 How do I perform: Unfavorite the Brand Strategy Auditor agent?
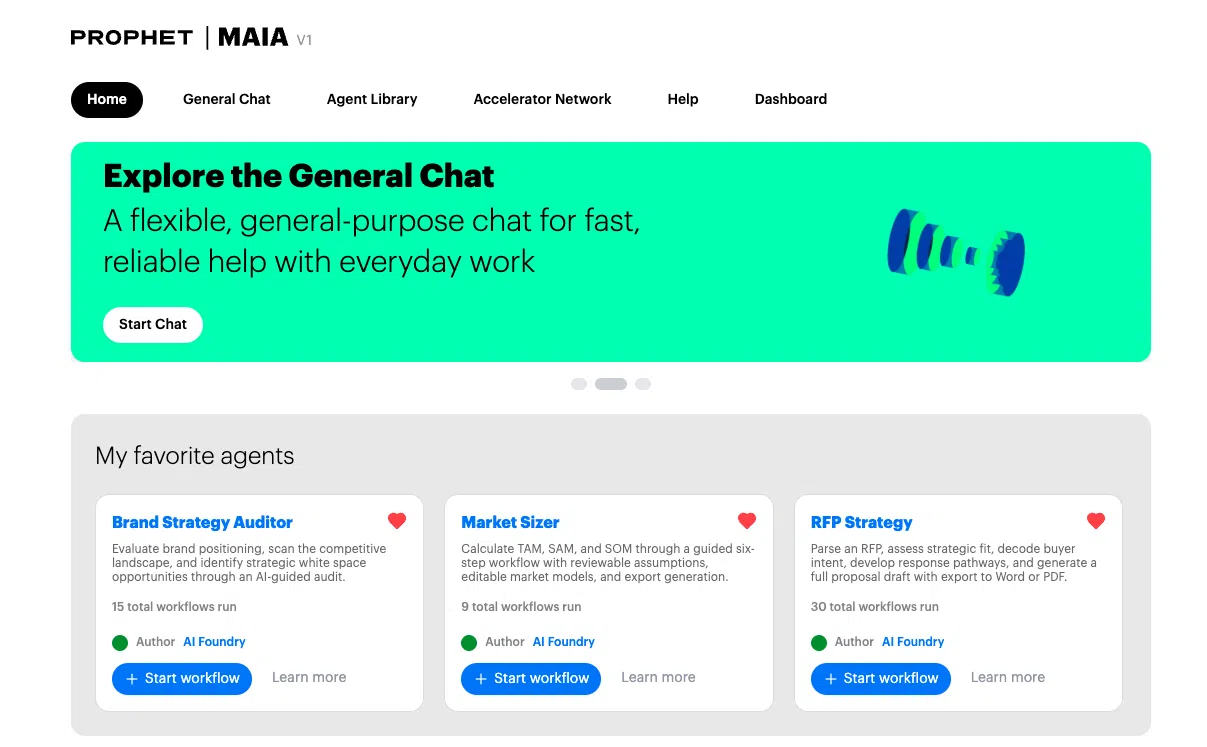point(396,520)
